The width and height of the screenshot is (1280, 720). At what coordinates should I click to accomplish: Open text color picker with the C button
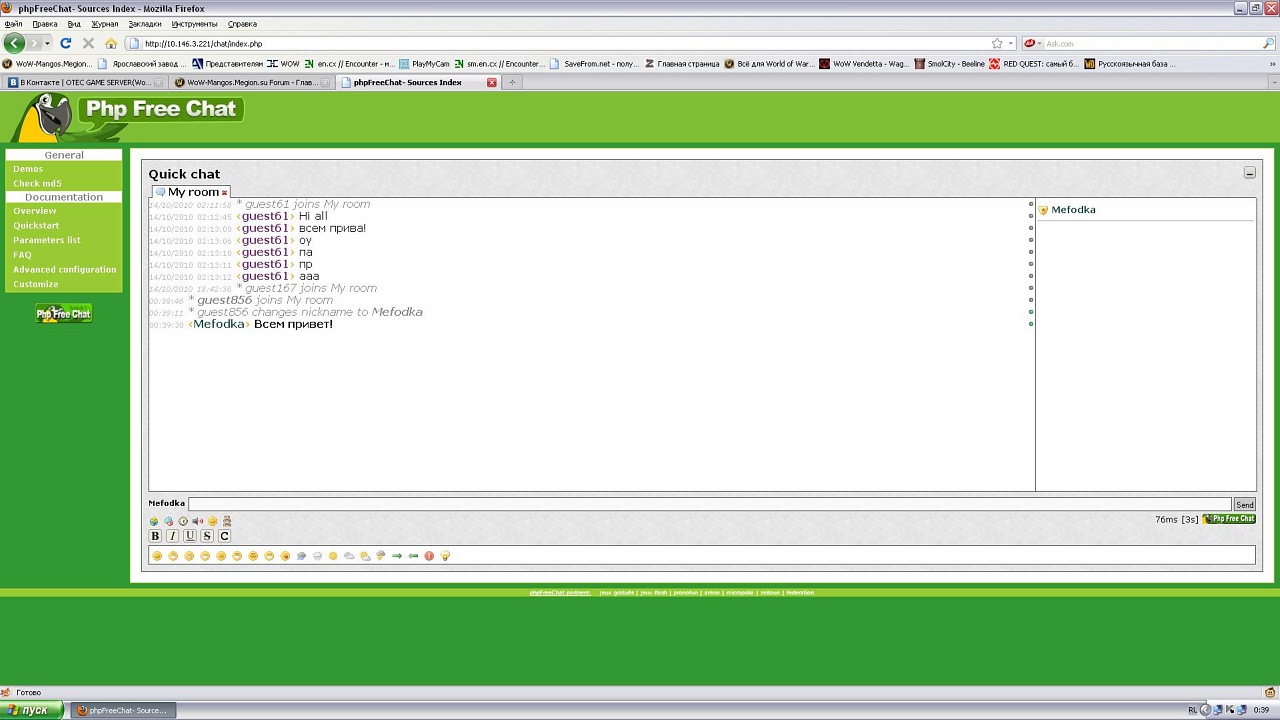225,536
